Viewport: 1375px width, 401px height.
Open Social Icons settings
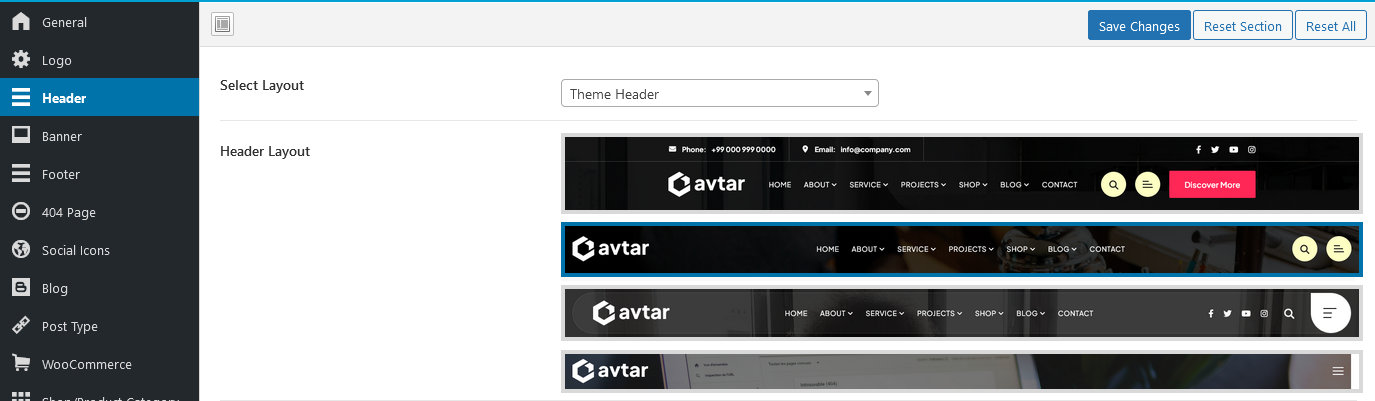(100, 250)
